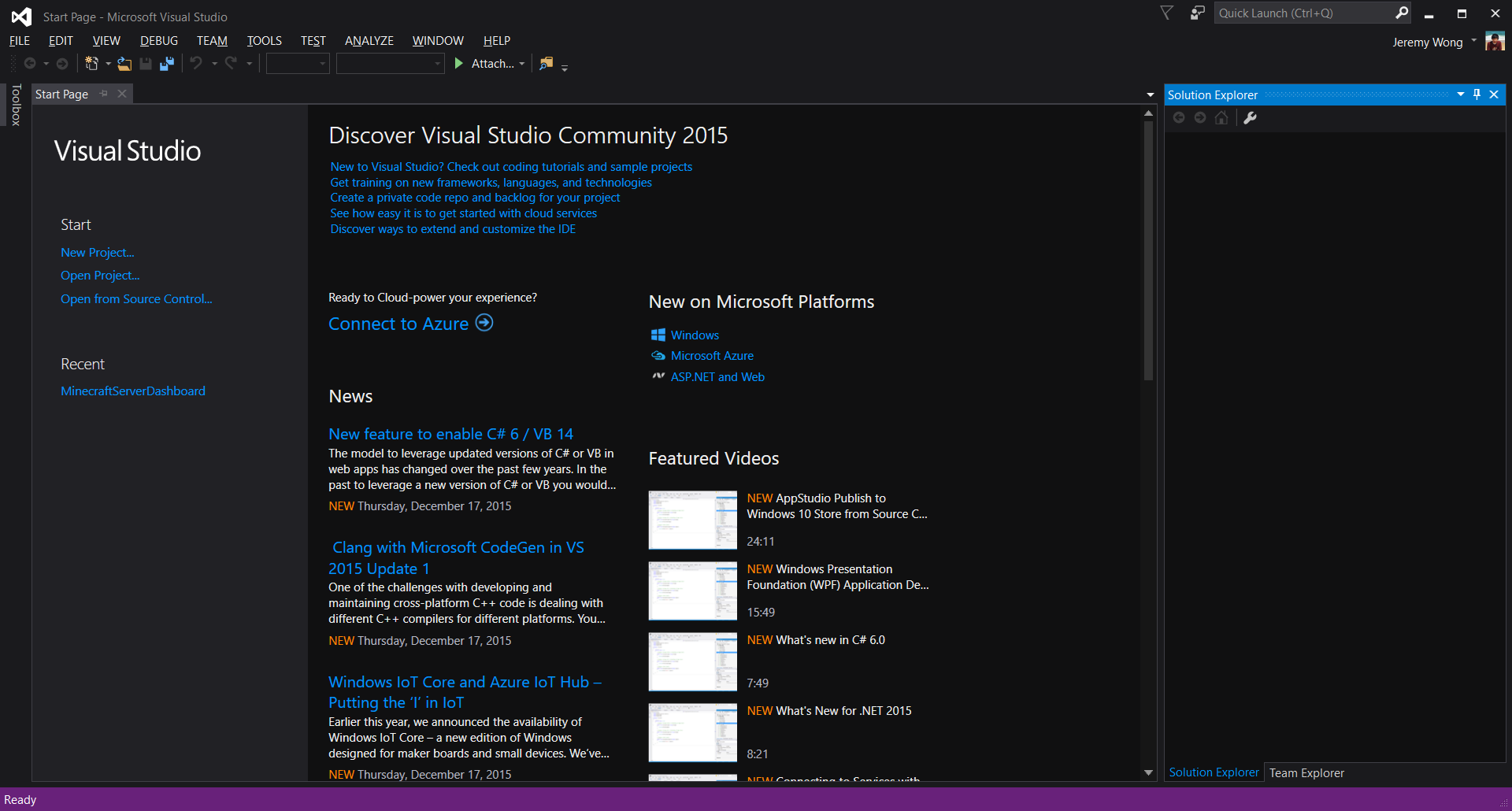Click the Save toolbar icon

point(146,64)
